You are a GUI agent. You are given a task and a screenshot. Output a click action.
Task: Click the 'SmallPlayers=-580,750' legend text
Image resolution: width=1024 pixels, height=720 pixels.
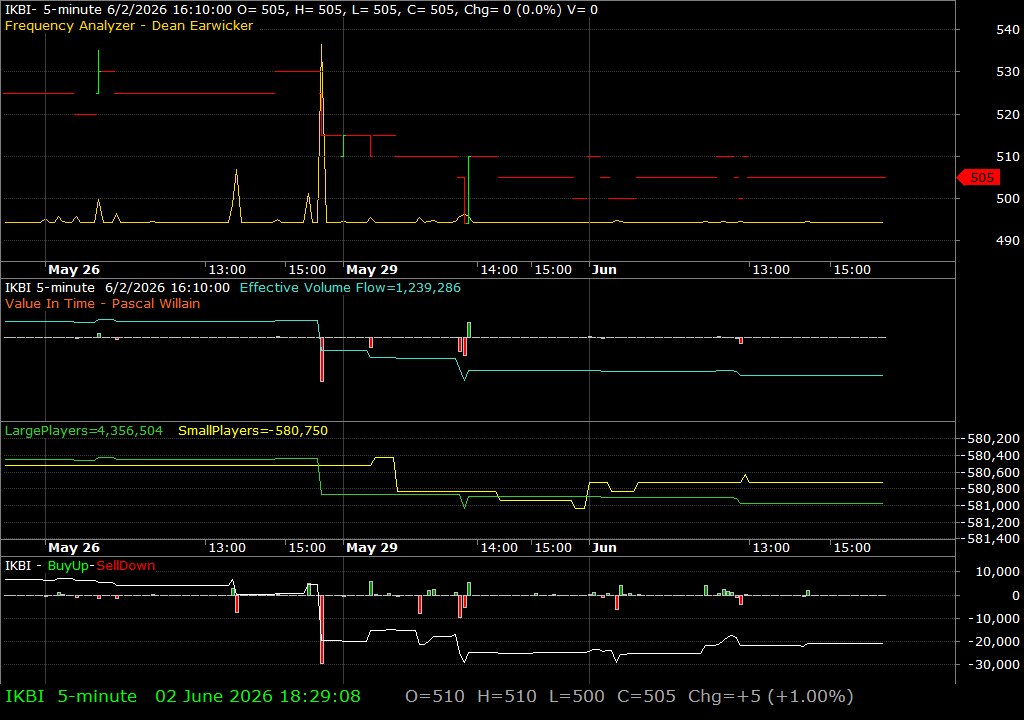253,431
